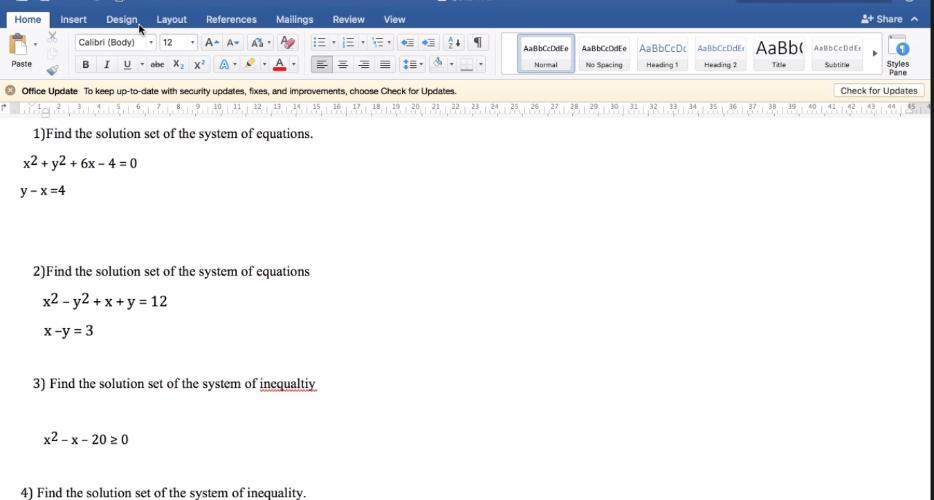Click the red font color button
This screenshot has width=934, height=500.
pos(278,65)
